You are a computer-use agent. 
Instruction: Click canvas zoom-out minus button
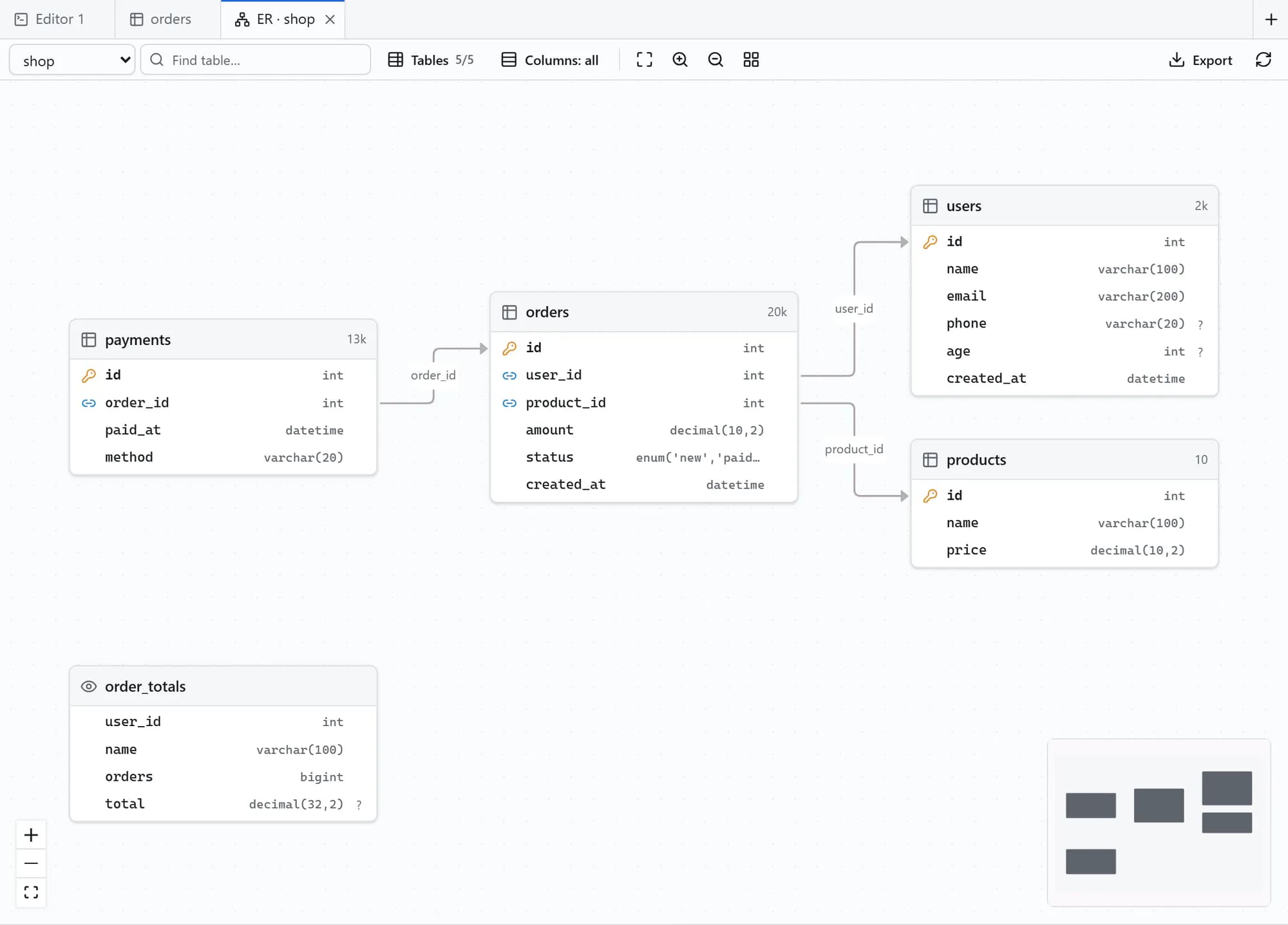[x=31, y=863]
